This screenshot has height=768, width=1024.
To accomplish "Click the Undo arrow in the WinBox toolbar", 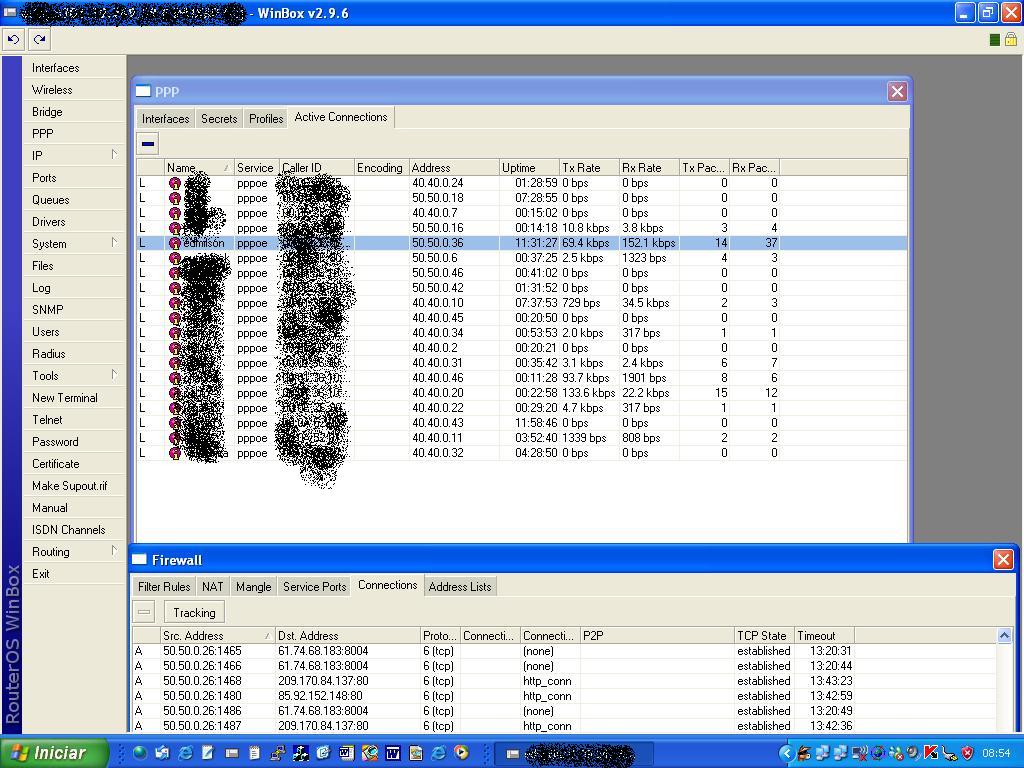I will coord(14,40).
